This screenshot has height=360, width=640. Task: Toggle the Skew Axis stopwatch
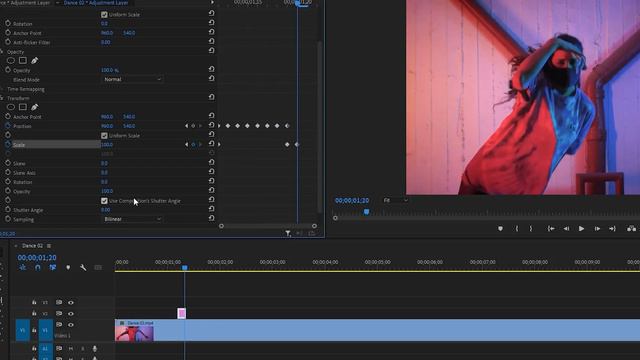(x=8, y=172)
